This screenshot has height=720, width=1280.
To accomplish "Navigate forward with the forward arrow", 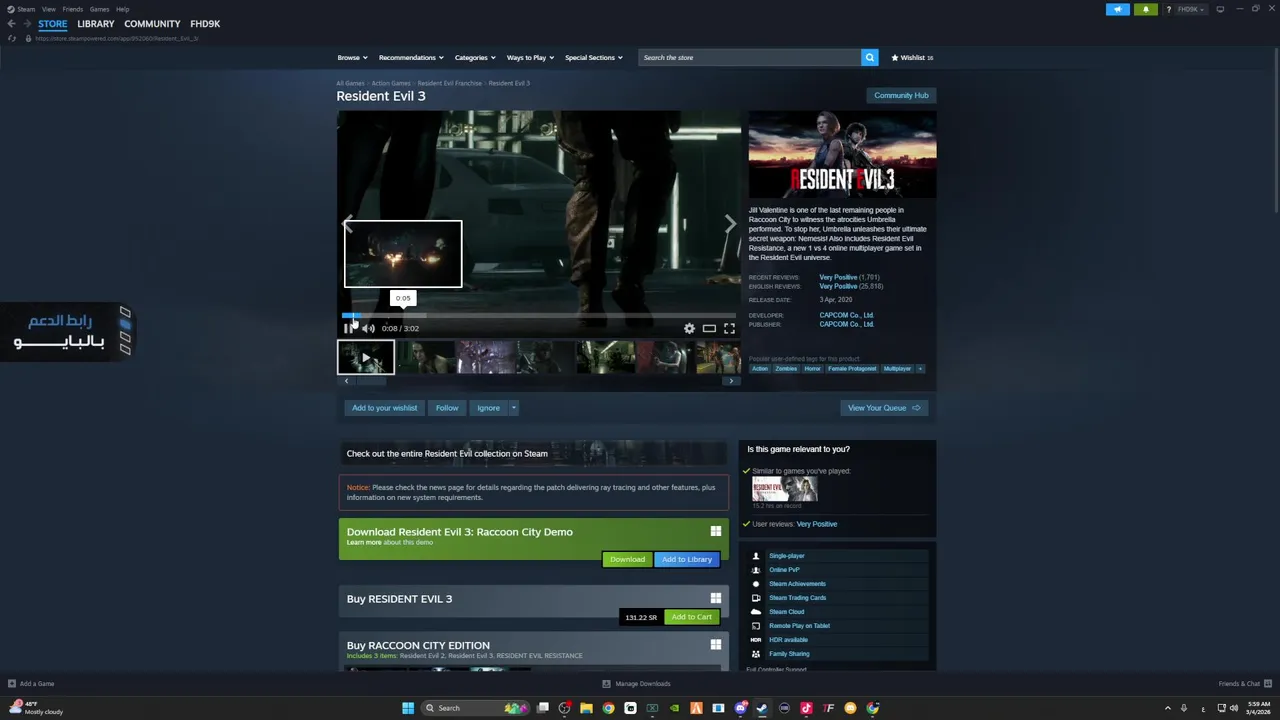I will 27,23.
